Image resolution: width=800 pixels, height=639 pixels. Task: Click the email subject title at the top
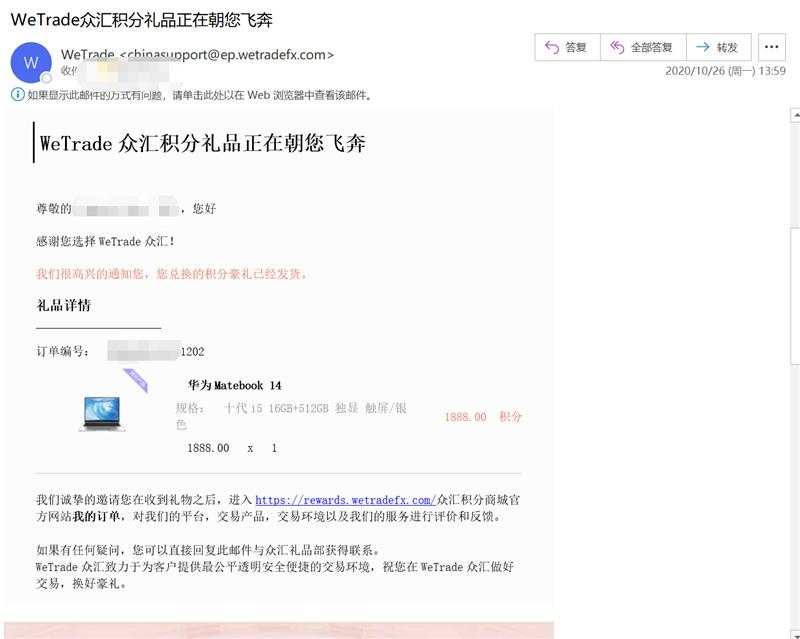point(141,19)
